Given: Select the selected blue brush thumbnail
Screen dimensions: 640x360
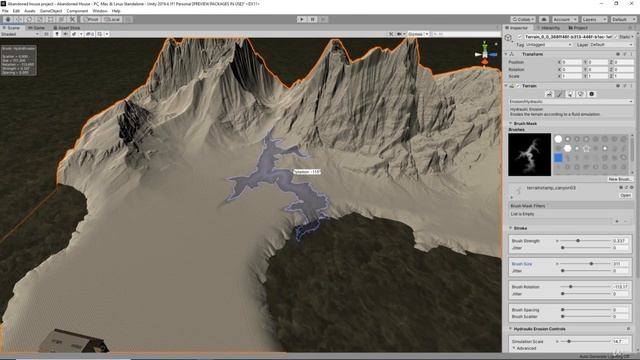Looking at the screenshot, I should (x=558, y=158).
